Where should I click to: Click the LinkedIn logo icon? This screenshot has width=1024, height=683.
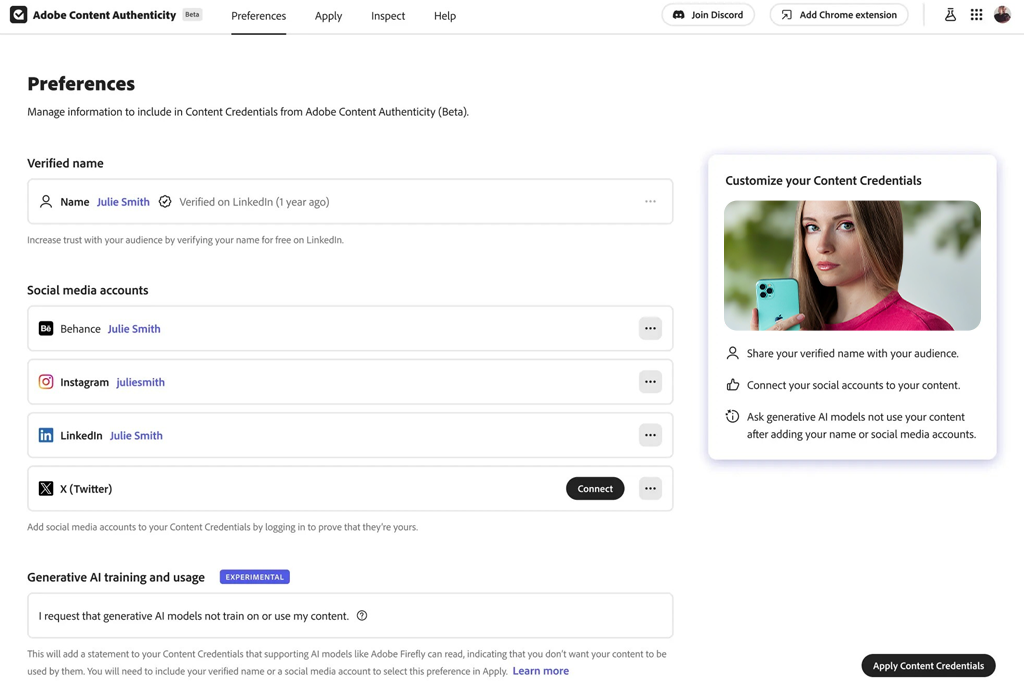tap(46, 435)
